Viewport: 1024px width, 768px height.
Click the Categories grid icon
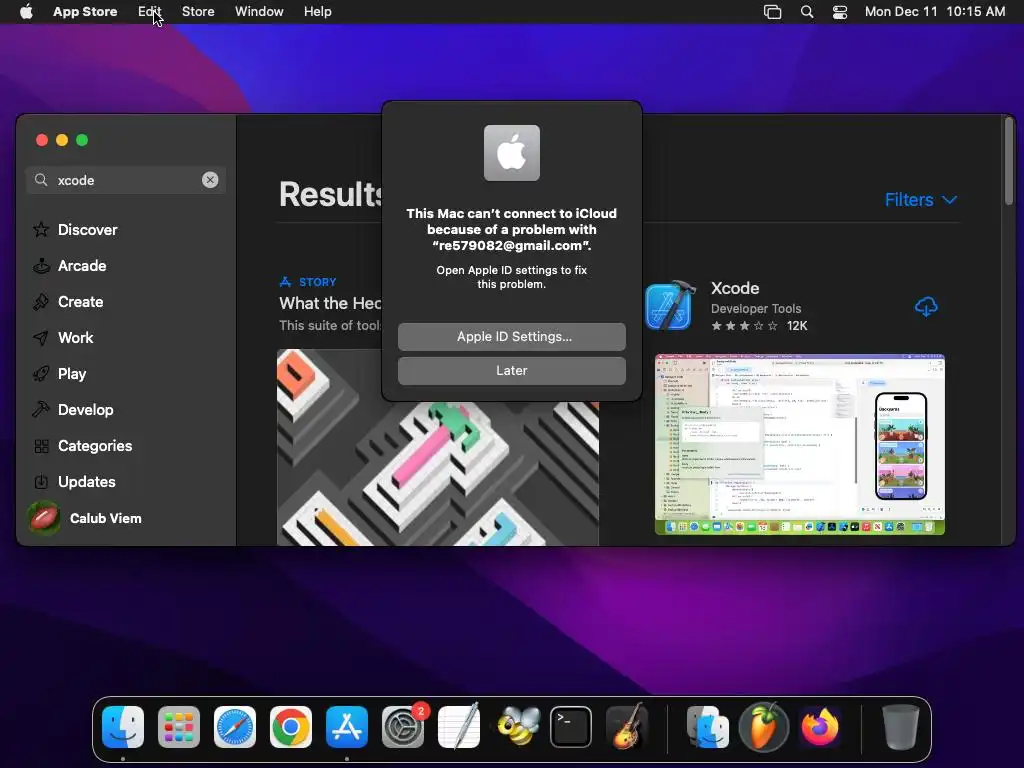[41, 446]
